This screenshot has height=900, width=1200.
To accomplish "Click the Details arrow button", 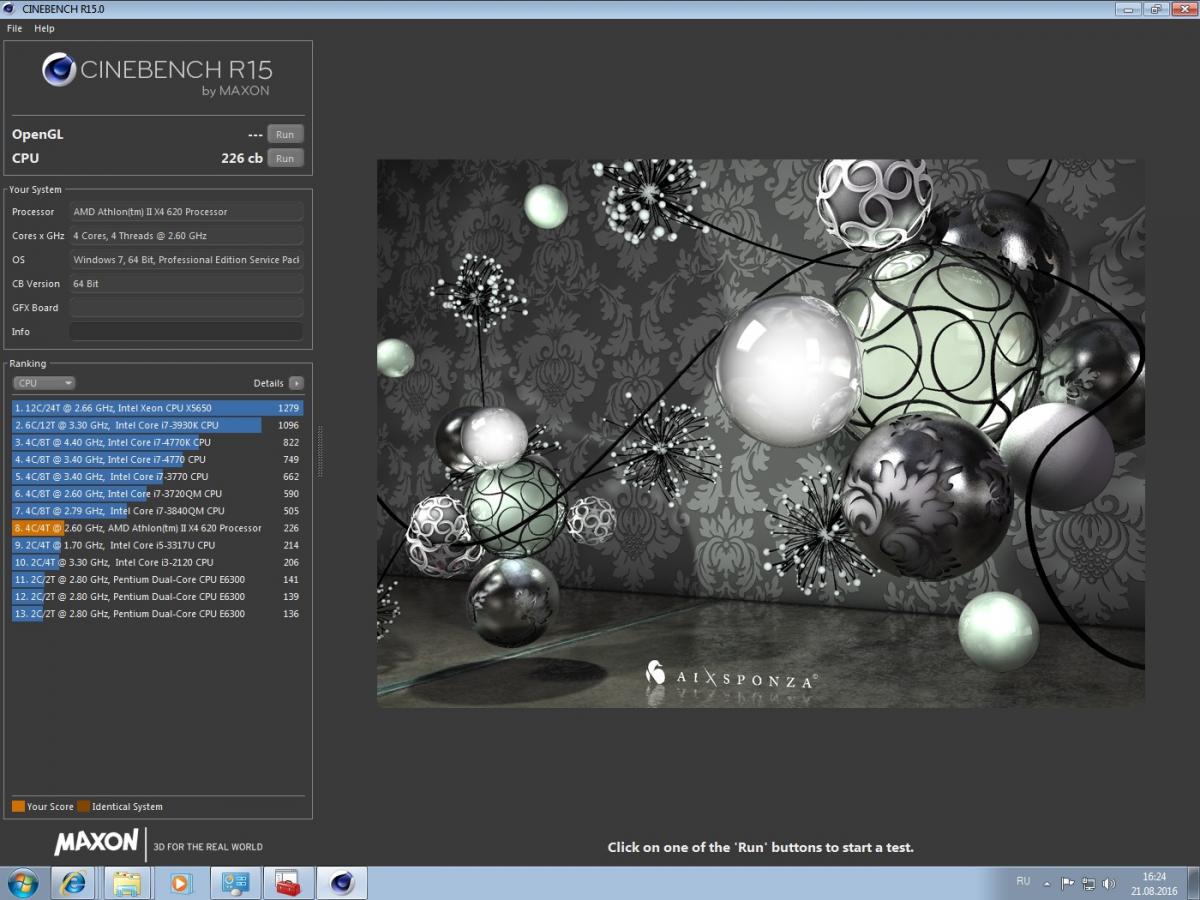I will 296,383.
